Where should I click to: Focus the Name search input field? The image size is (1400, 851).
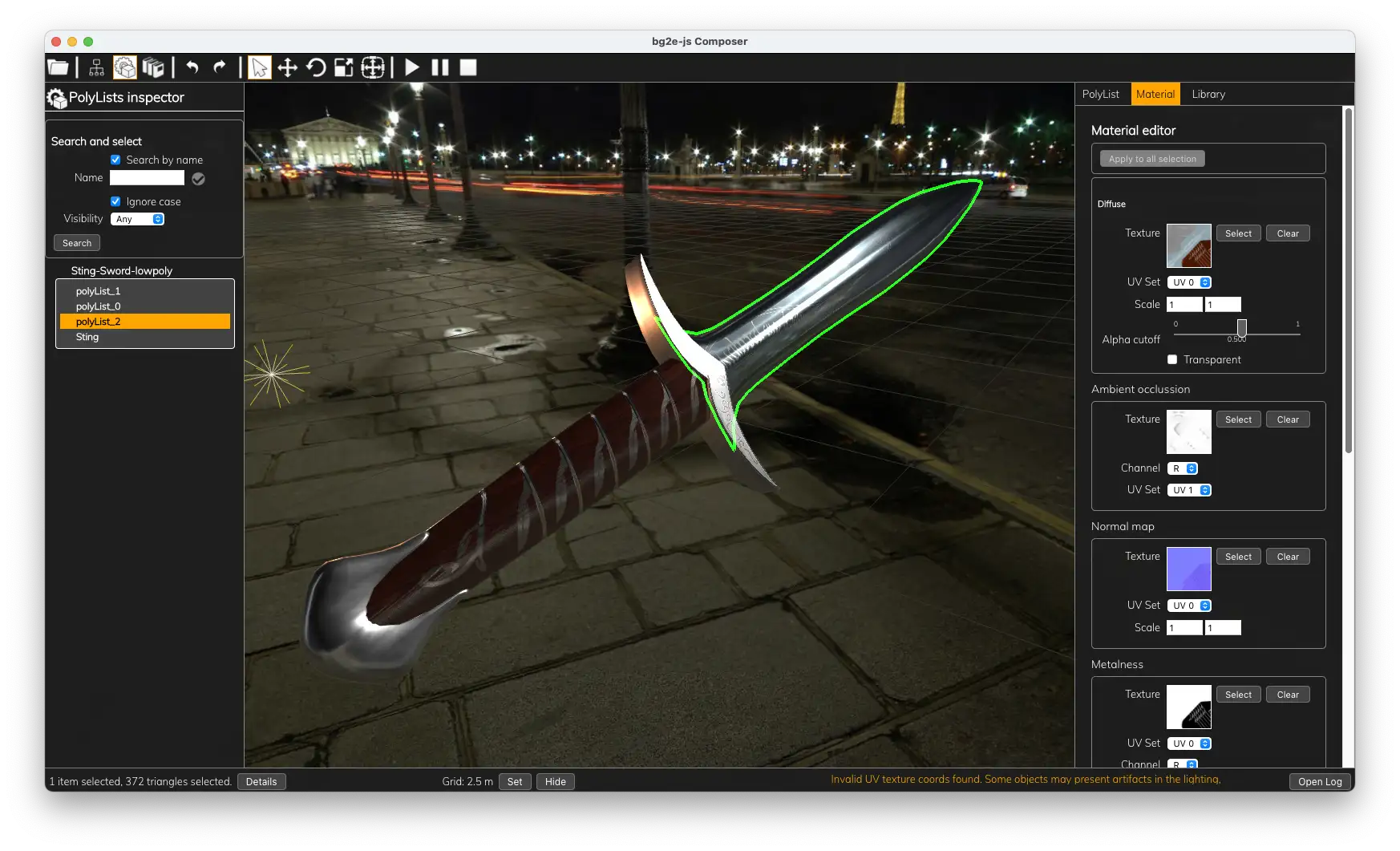click(147, 178)
